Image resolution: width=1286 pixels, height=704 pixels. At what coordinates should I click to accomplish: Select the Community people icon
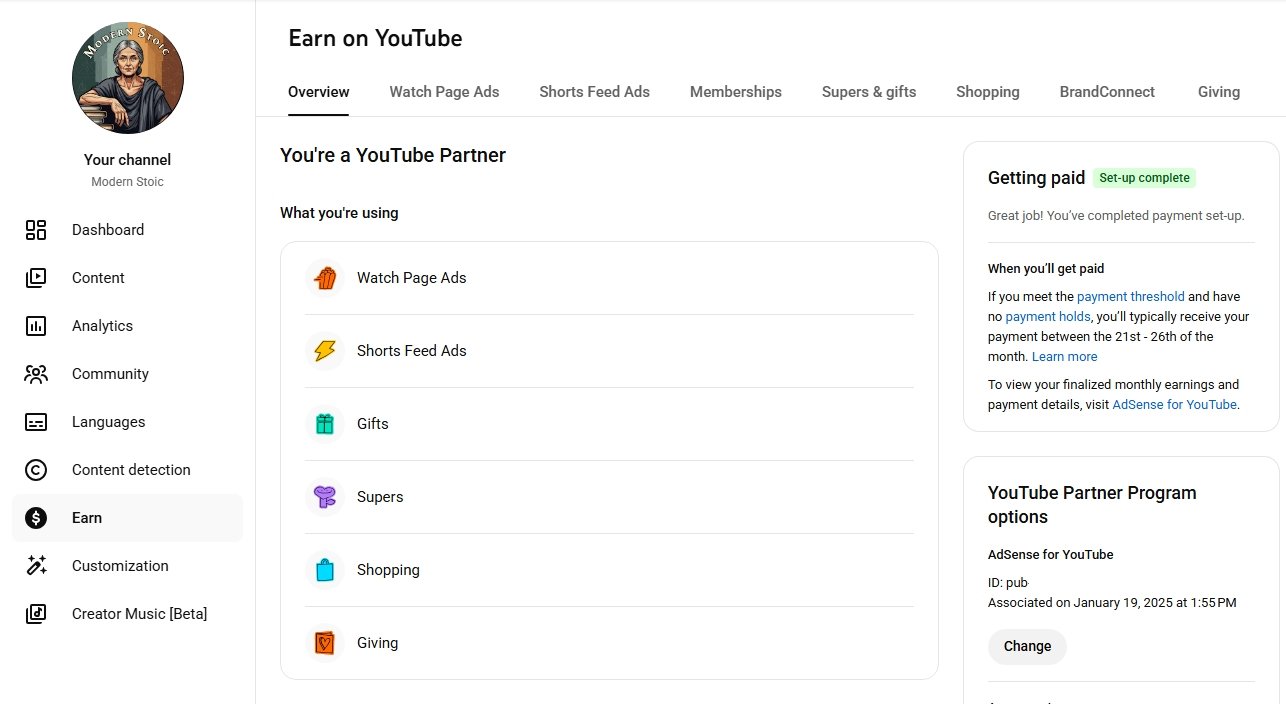point(36,374)
